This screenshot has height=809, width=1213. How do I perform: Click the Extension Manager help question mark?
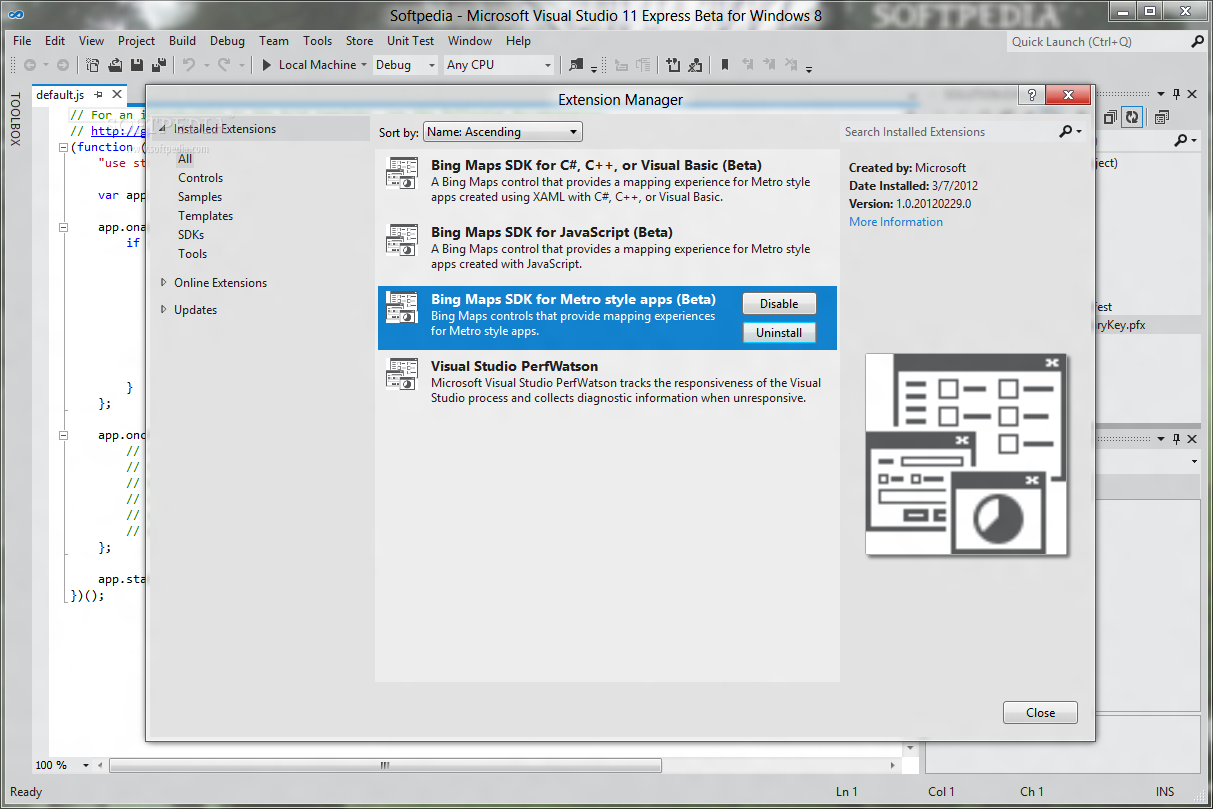click(1032, 95)
